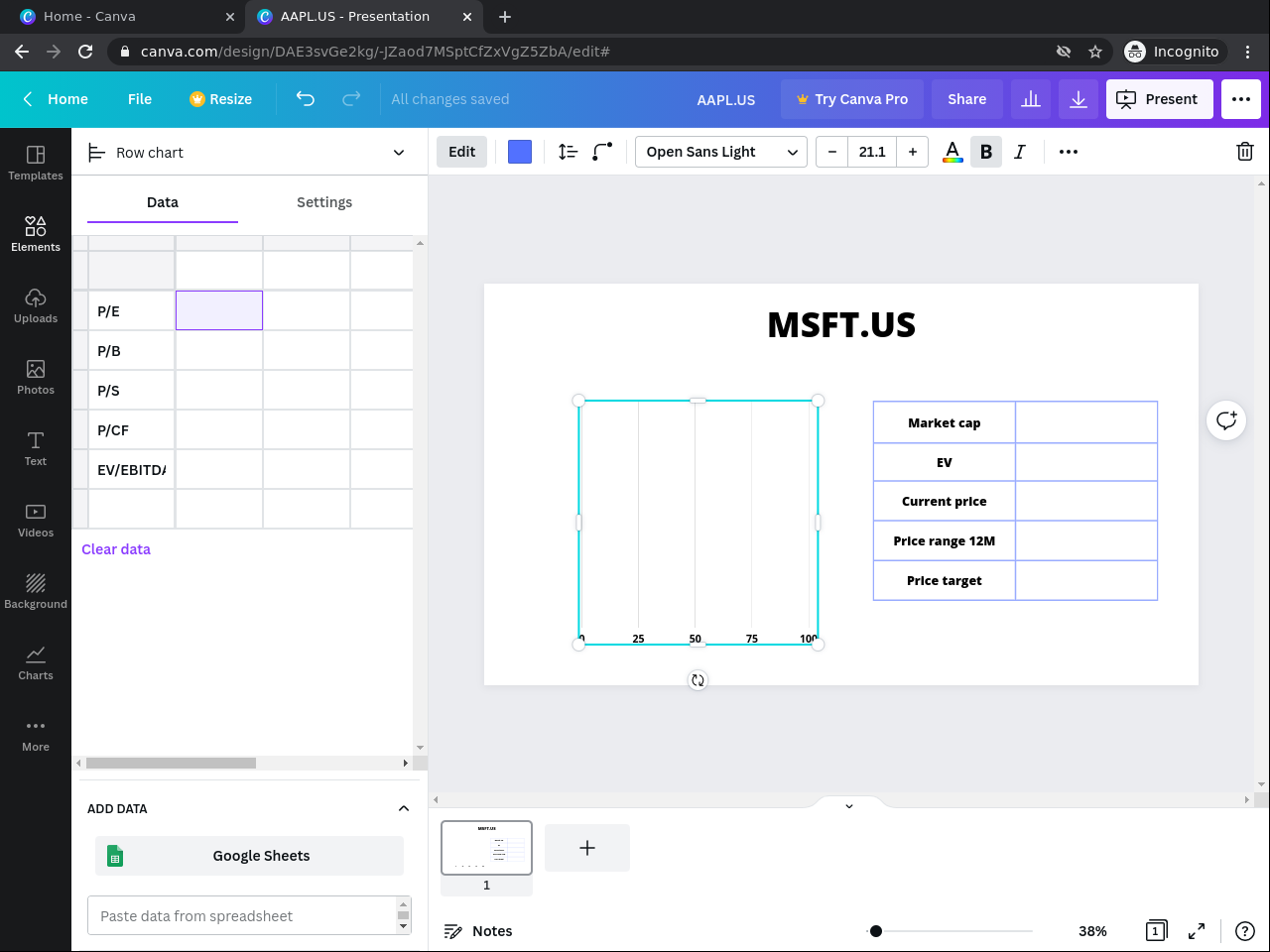Collapse the page thumbnail strip
Screen dimensions: 1270x952
(849, 805)
